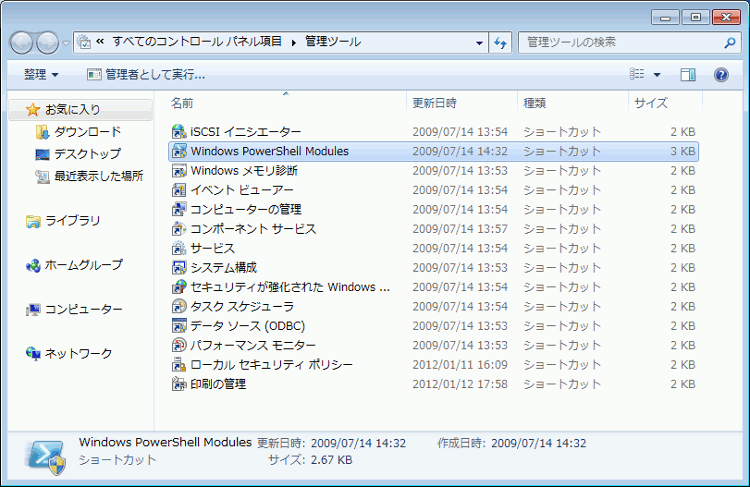Select ネットワーク in the navigation pane

tap(78, 354)
